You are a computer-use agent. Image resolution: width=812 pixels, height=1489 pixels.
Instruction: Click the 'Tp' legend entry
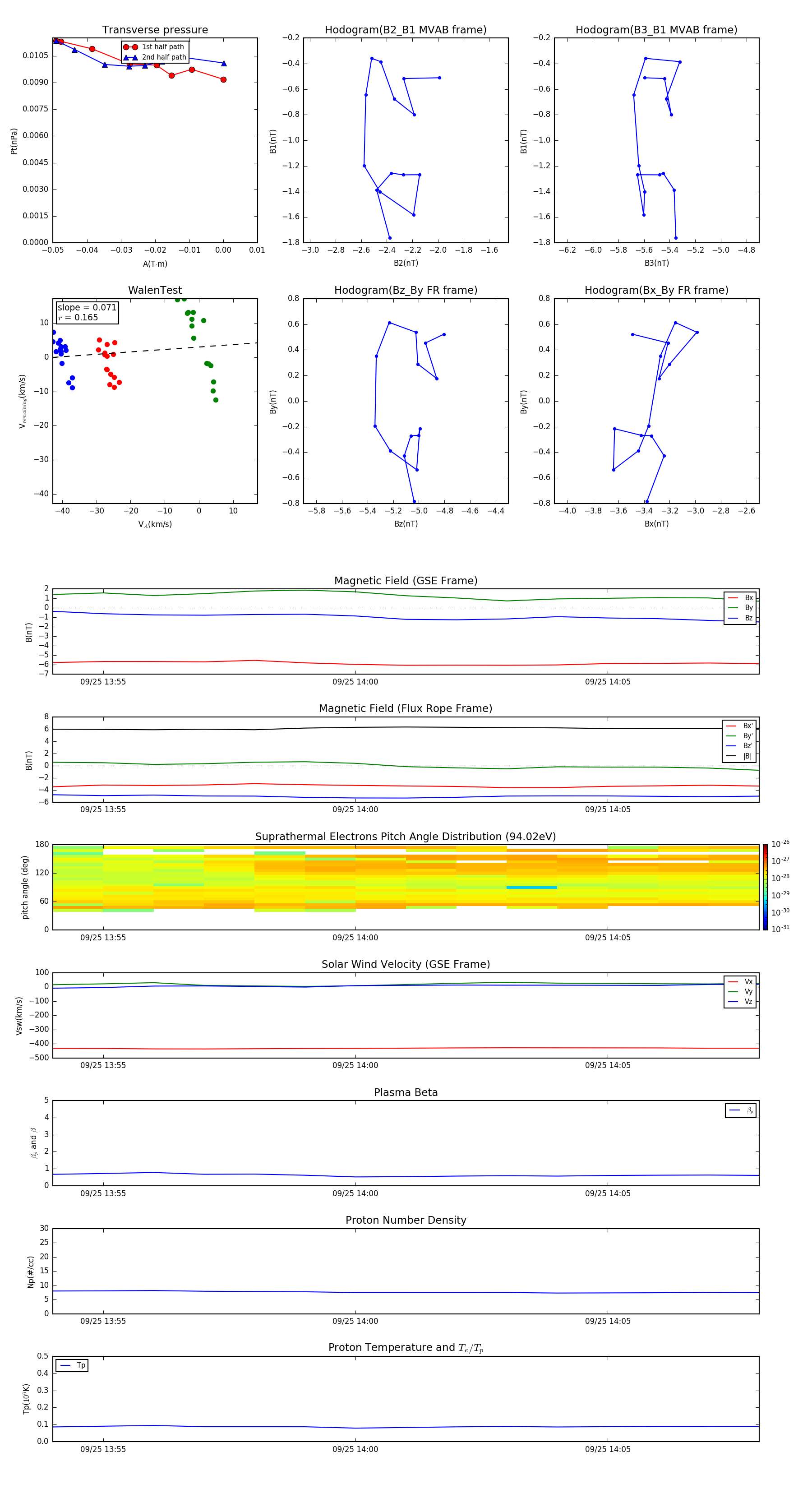coord(72,1365)
